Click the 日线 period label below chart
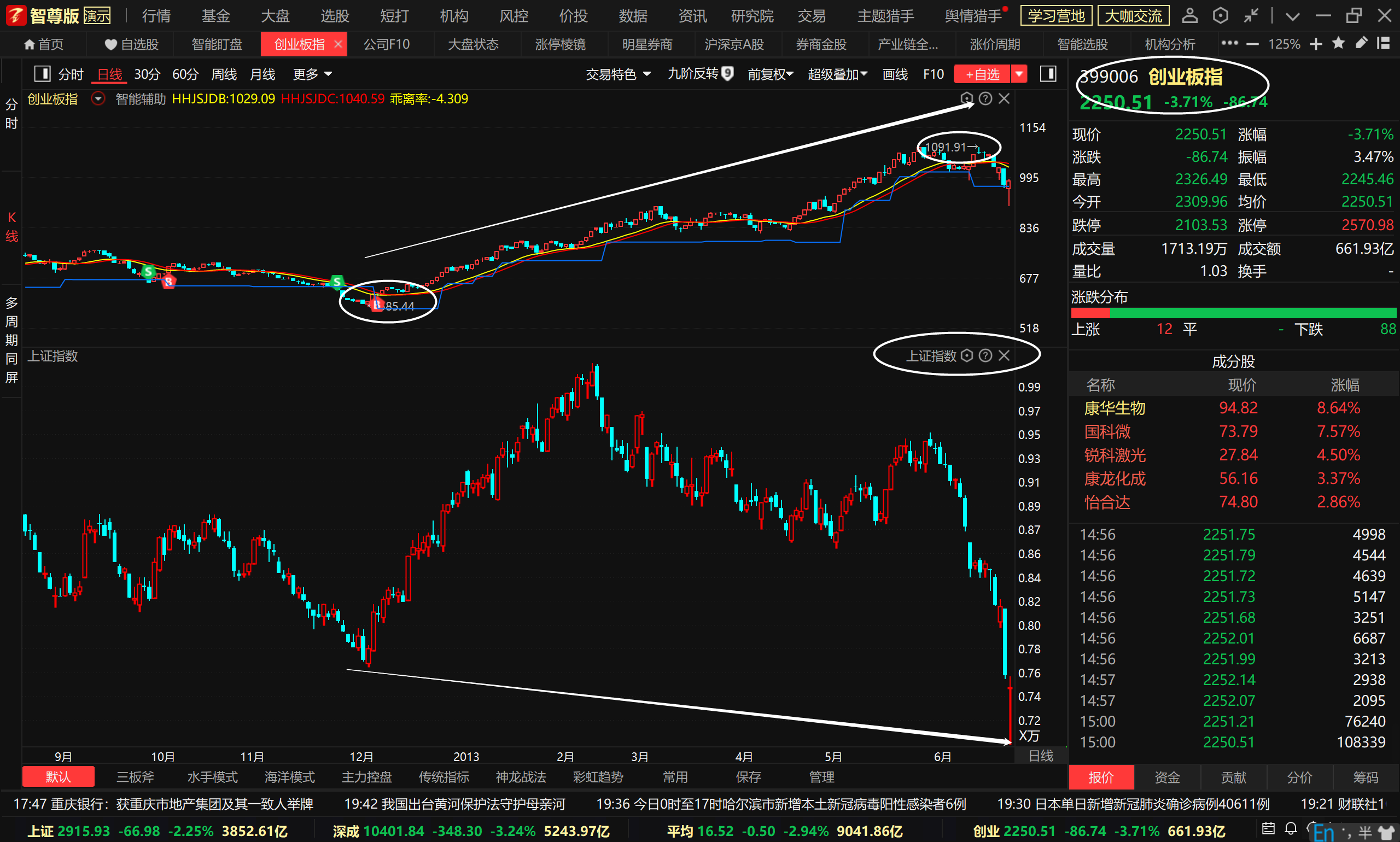Image resolution: width=1400 pixels, height=842 pixels. pos(1041,756)
